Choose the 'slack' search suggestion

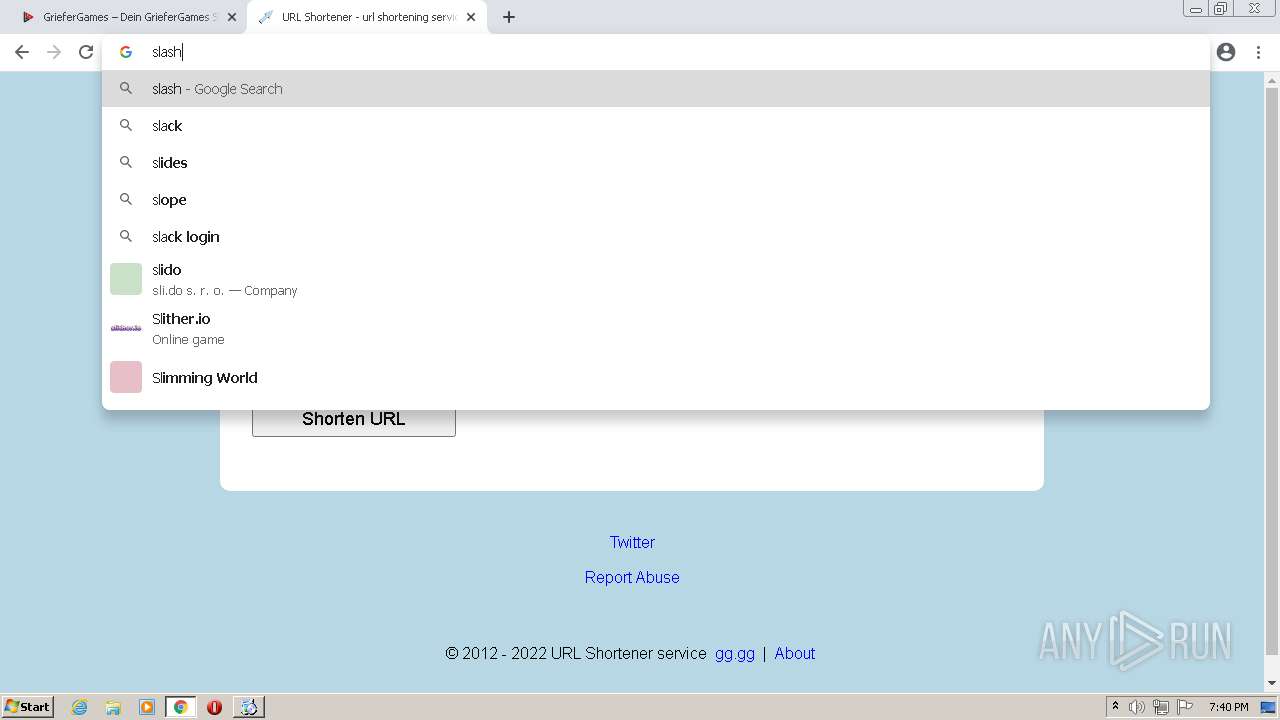tap(656, 126)
